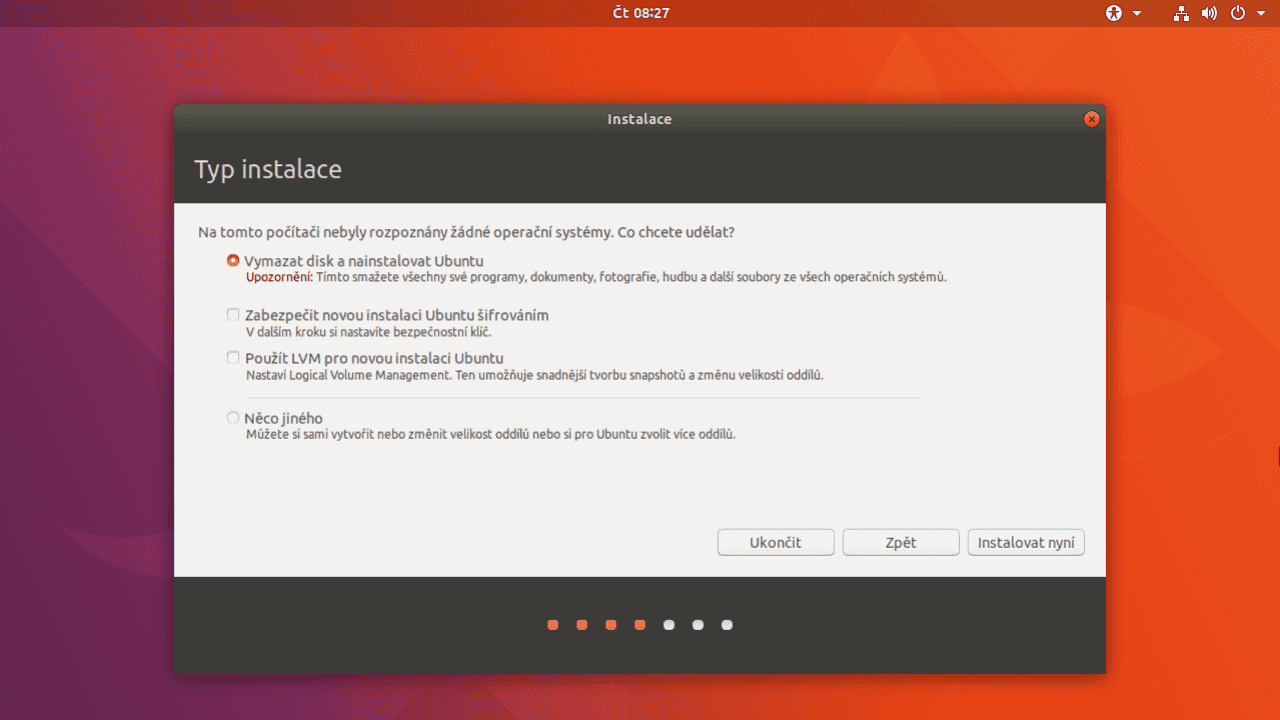
Task: Click the Ukončit button
Action: point(775,542)
